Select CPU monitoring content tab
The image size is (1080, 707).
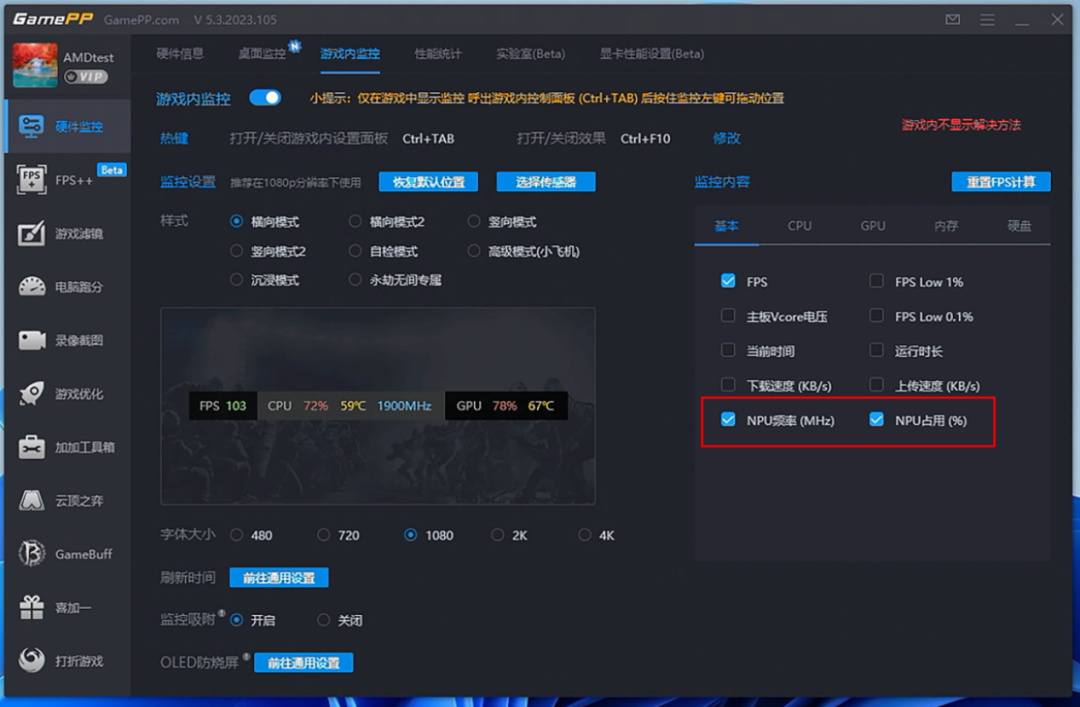pyautogui.click(x=800, y=226)
